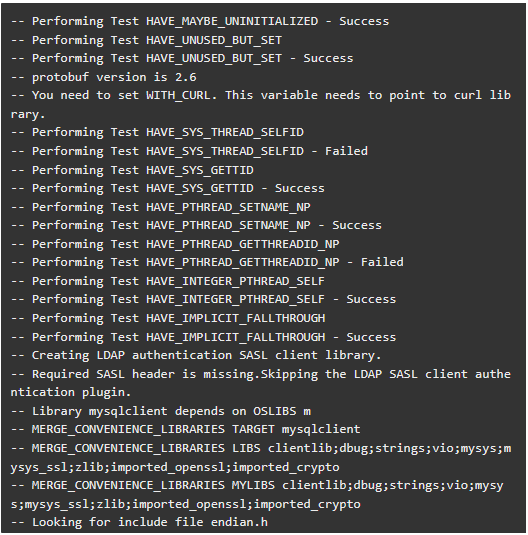
Task: Click Creating LDAP authentication SASL client line
Action: (x=196, y=355)
